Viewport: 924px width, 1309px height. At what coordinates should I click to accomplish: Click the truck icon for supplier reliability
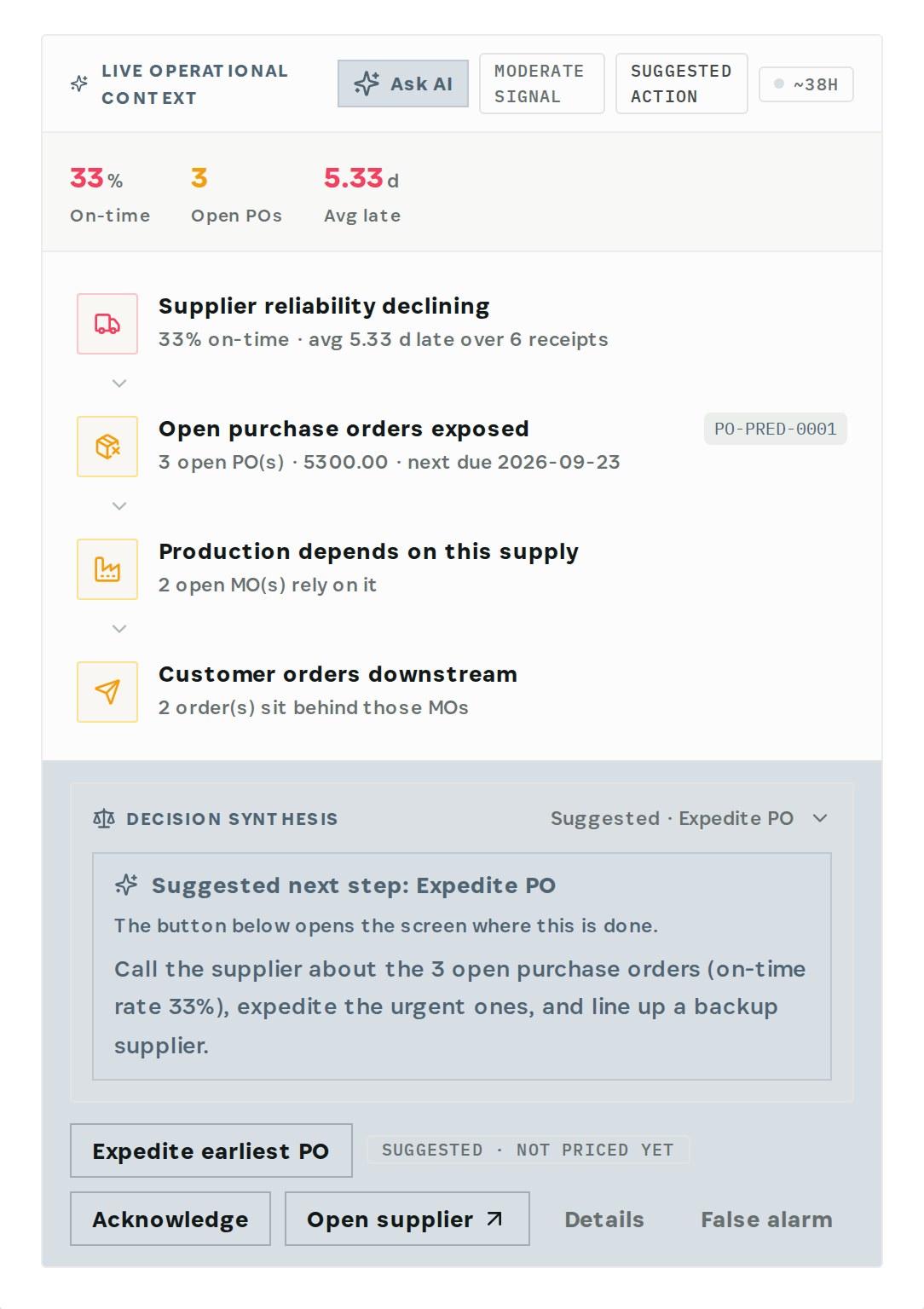[107, 324]
